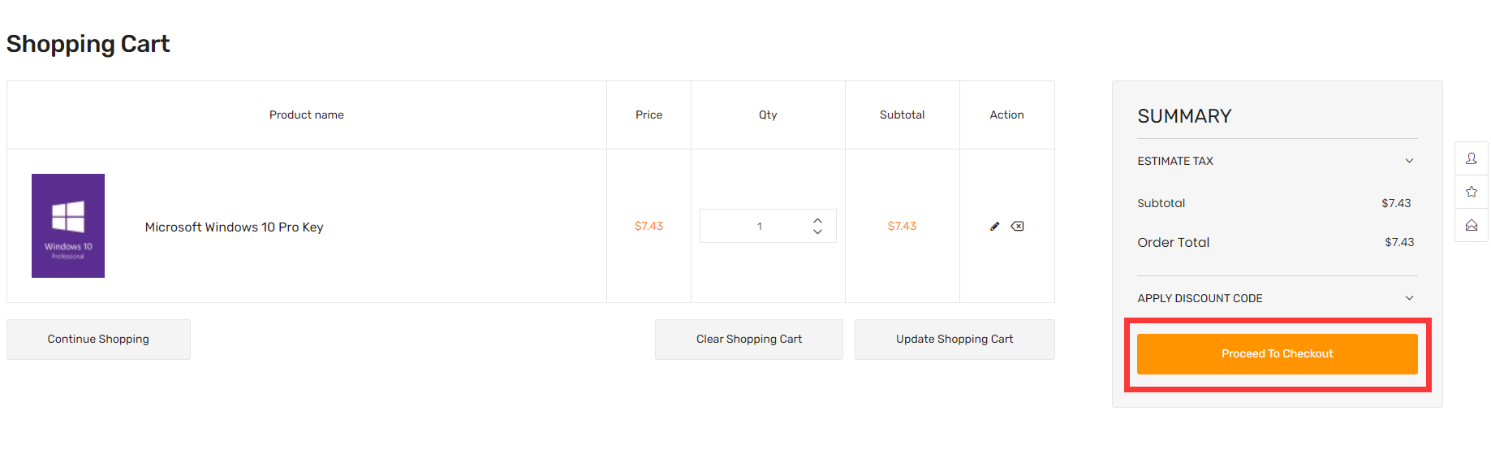Click the pencil edit icon for the item
This screenshot has height=450, width=1491.
pyautogui.click(x=994, y=226)
